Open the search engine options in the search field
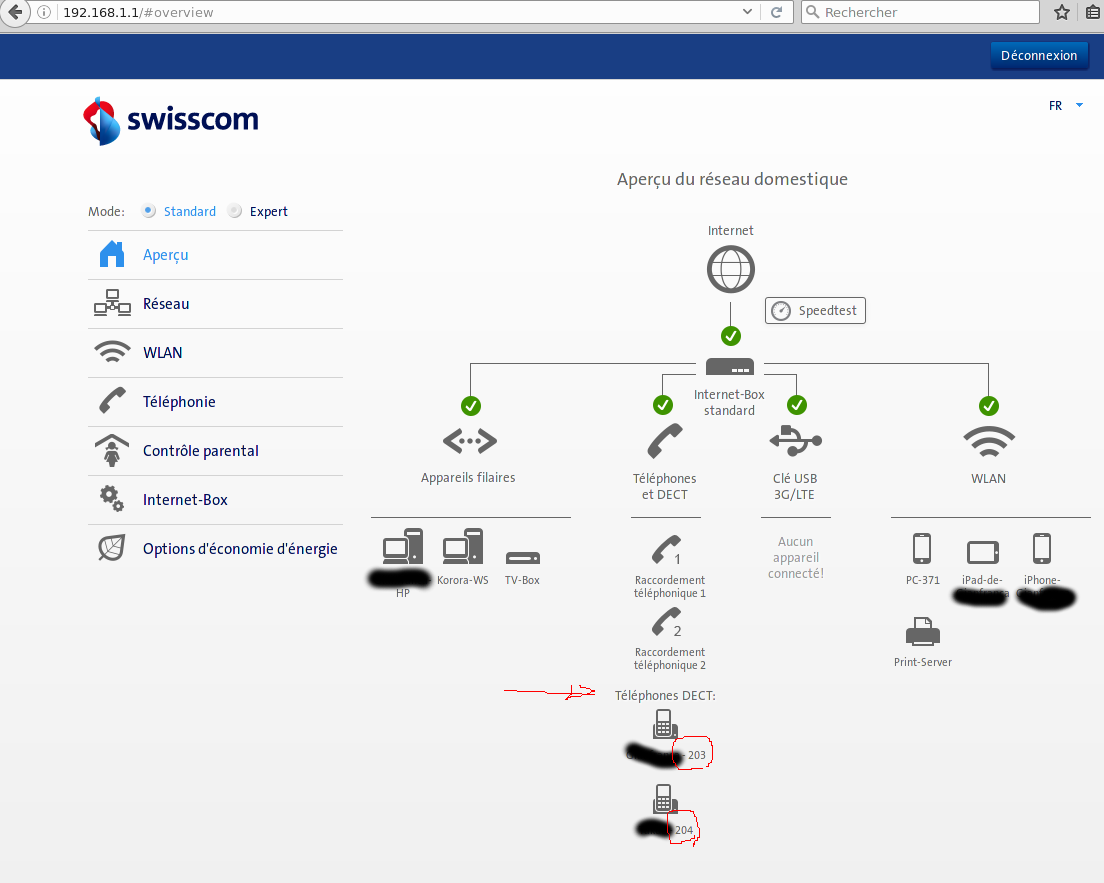Screen dimensions: 1104x883 click(x=813, y=12)
